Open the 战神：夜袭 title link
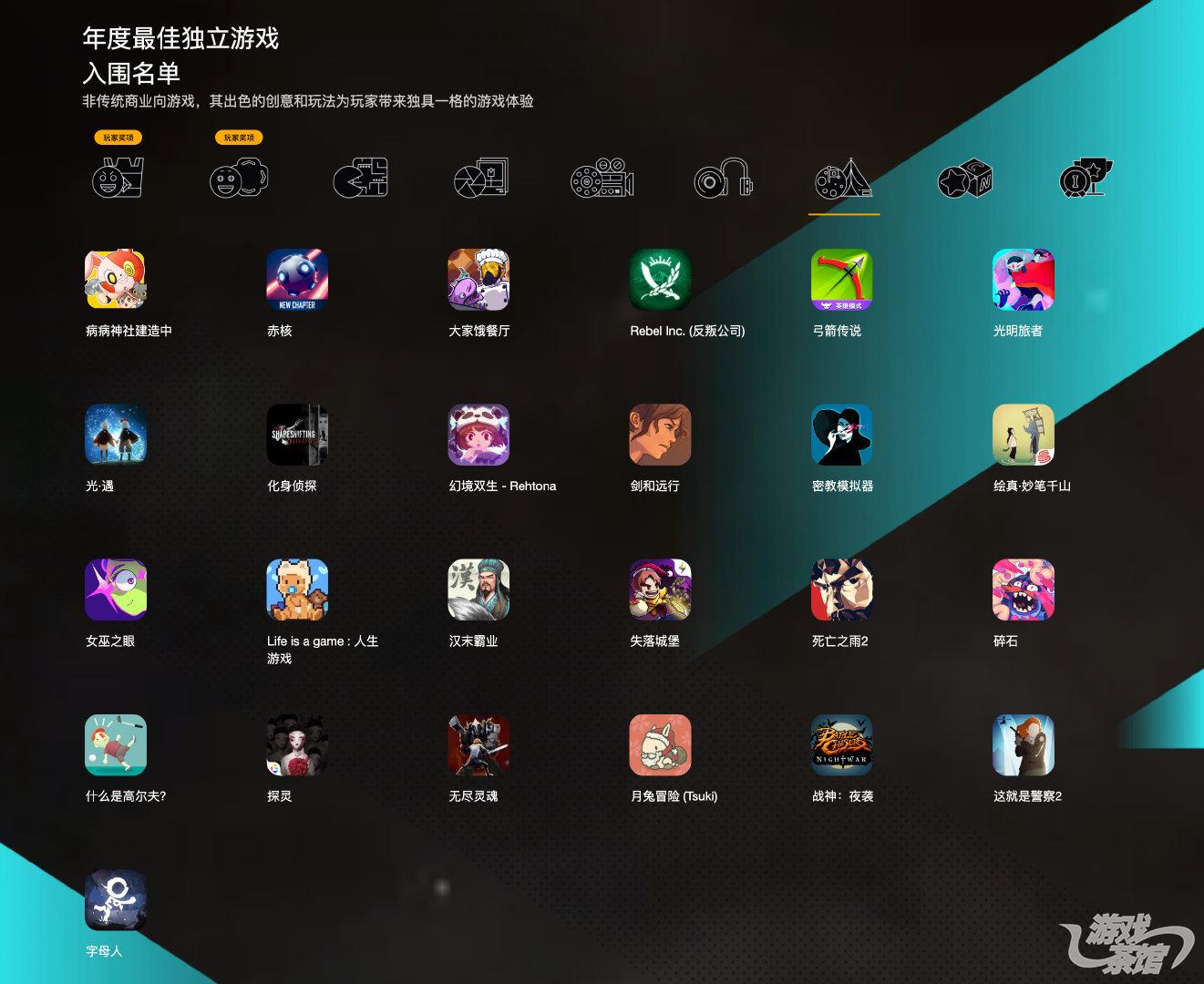This screenshot has height=984, width=1204. click(843, 795)
